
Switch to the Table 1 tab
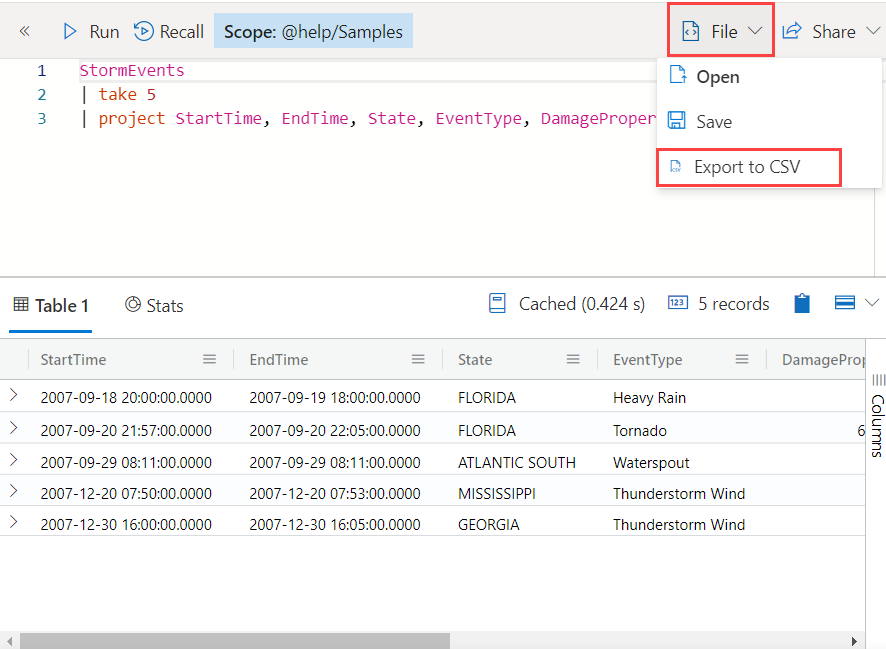click(x=51, y=306)
